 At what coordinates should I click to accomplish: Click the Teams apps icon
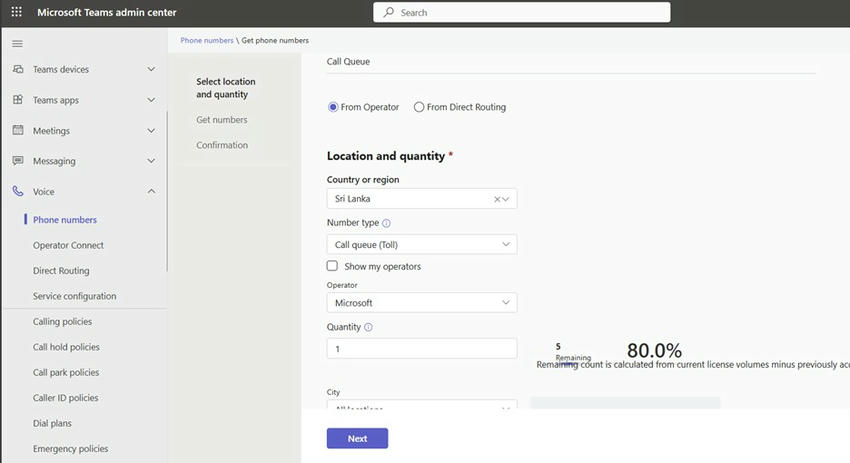tap(18, 100)
